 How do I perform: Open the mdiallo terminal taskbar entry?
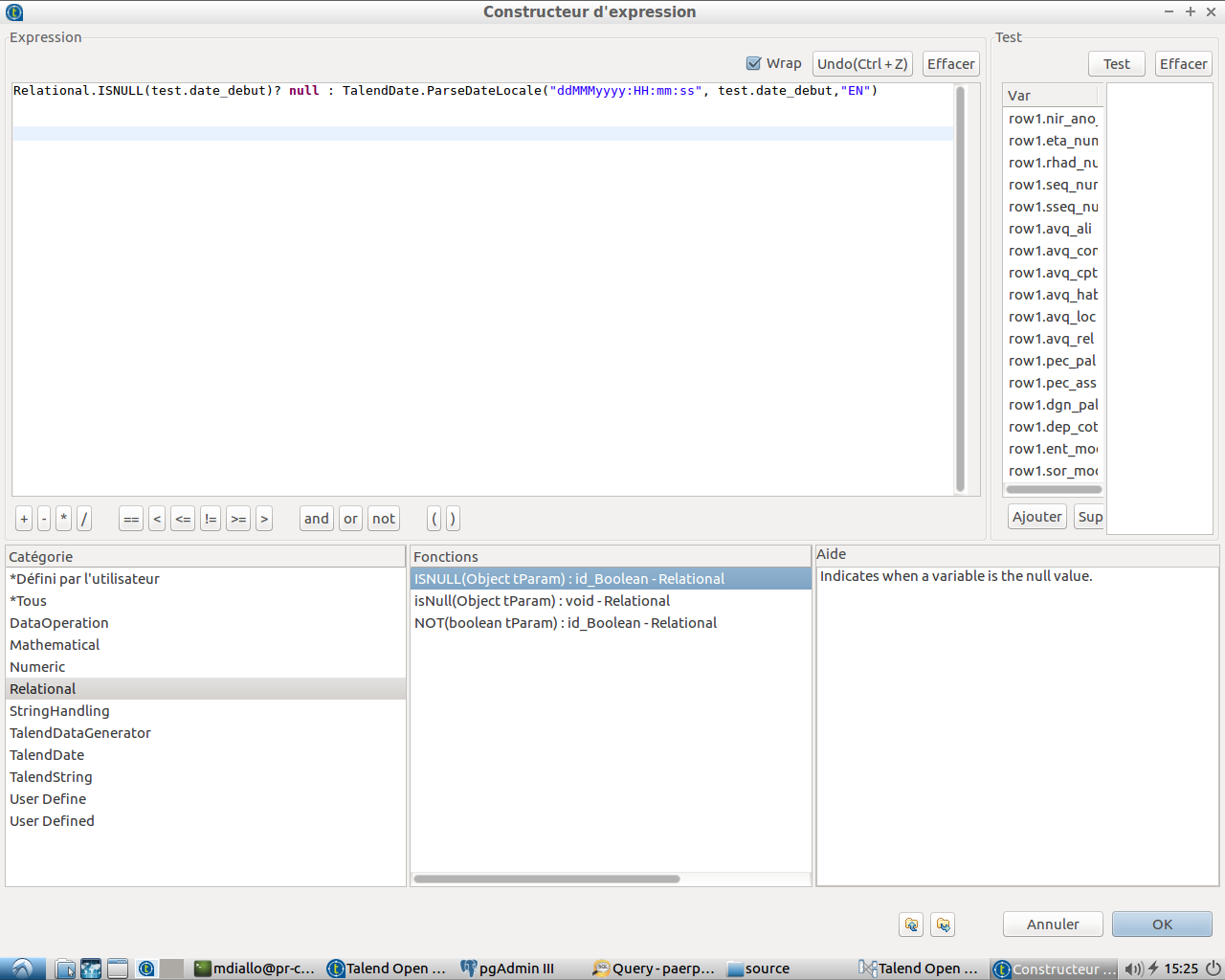click(x=255, y=969)
